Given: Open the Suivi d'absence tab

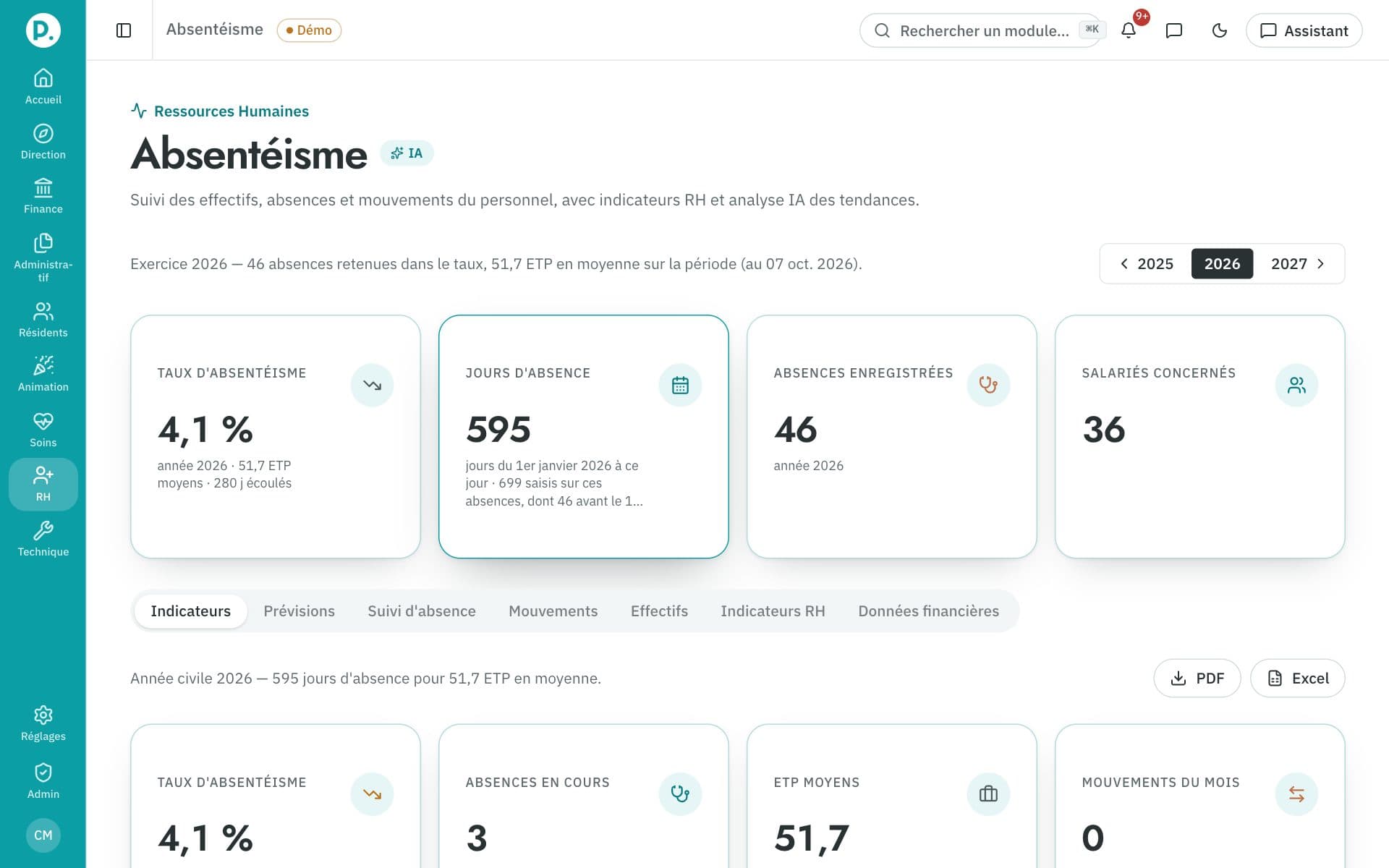Looking at the screenshot, I should 422,611.
